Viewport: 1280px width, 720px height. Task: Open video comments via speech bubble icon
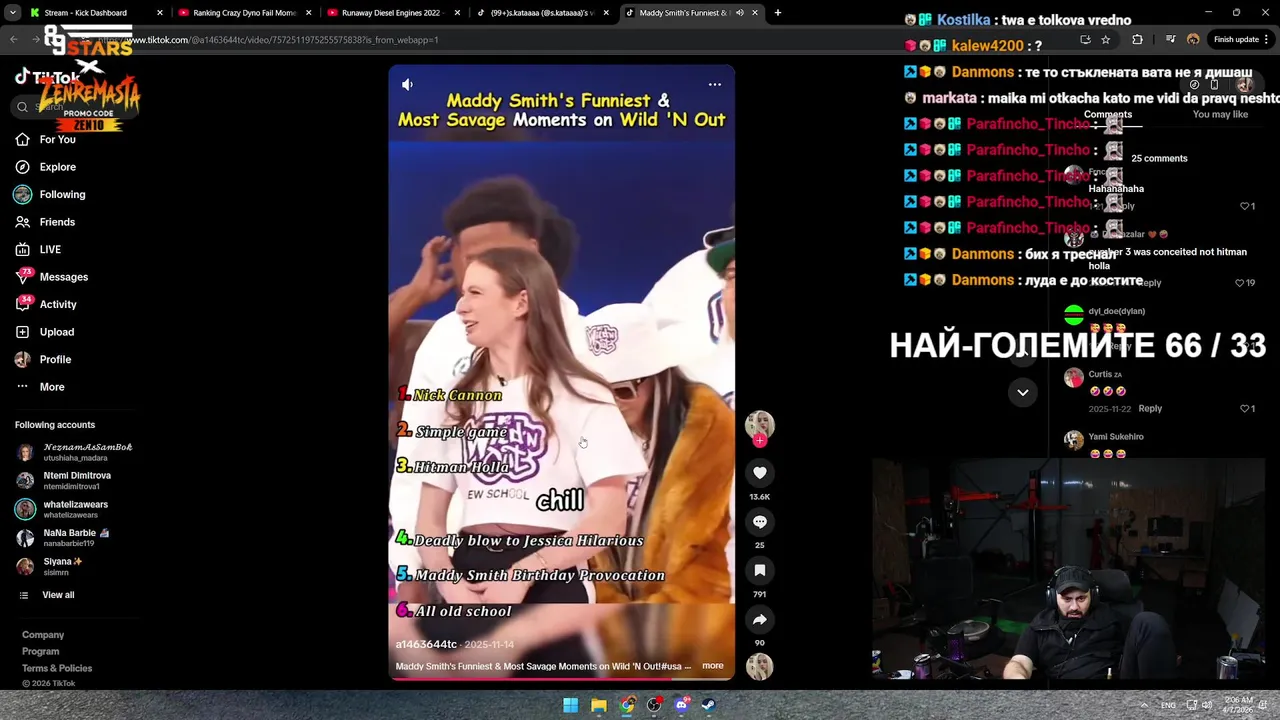coord(760,522)
